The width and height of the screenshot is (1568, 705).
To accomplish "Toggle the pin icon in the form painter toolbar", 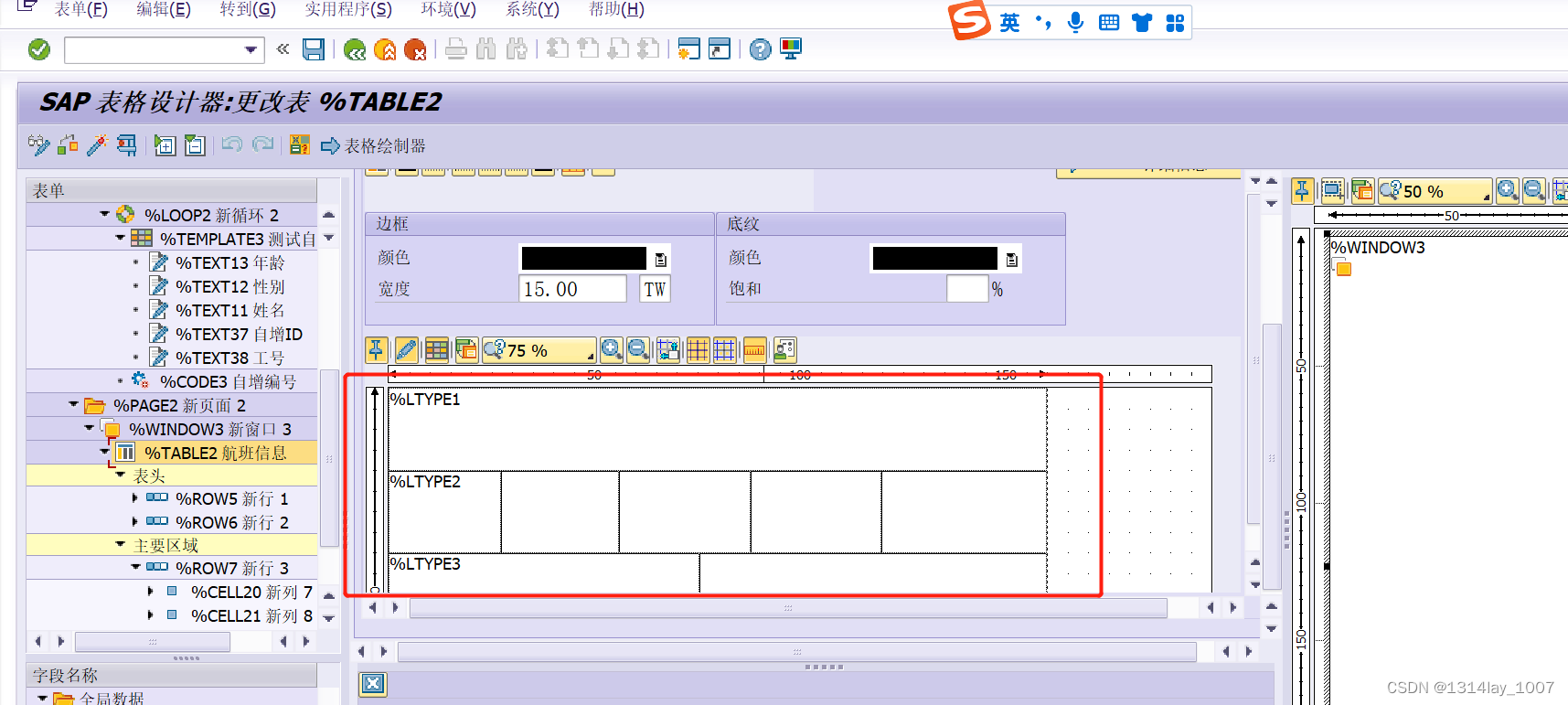I will [x=1302, y=190].
